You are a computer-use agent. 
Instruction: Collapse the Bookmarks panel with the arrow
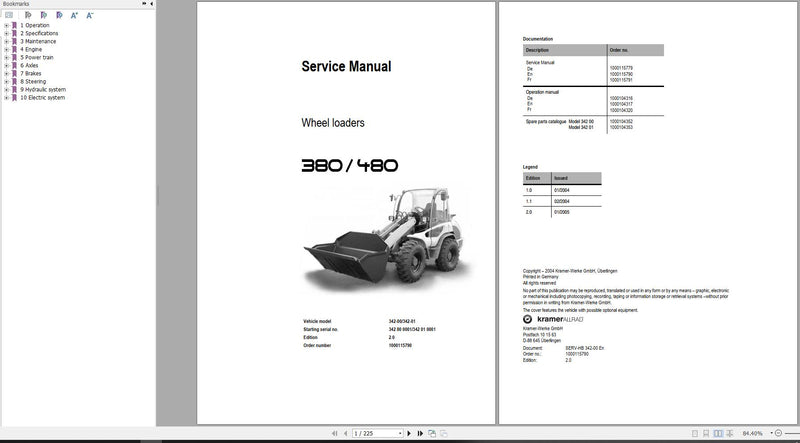(x=152, y=4)
